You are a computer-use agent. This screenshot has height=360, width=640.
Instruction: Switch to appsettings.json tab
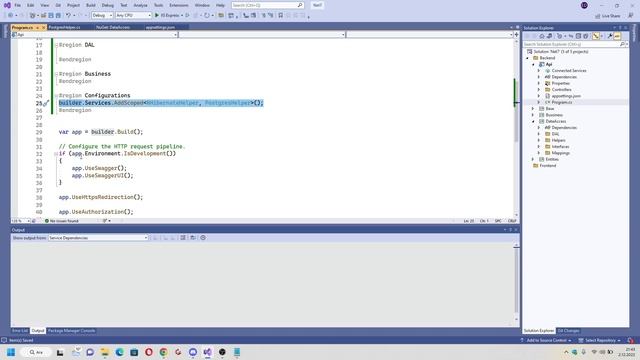[x=160, y=27]
